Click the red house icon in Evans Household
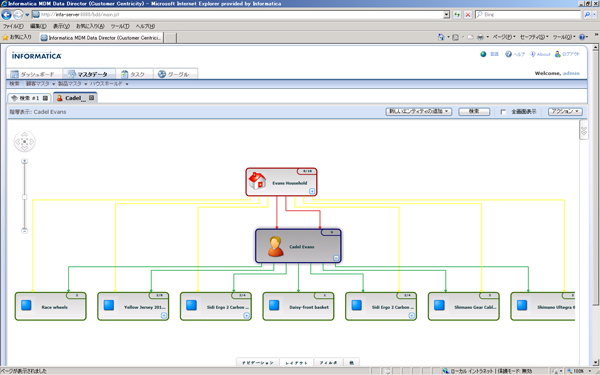This screenshot has height=375, width=600. [x=257, y=181]
